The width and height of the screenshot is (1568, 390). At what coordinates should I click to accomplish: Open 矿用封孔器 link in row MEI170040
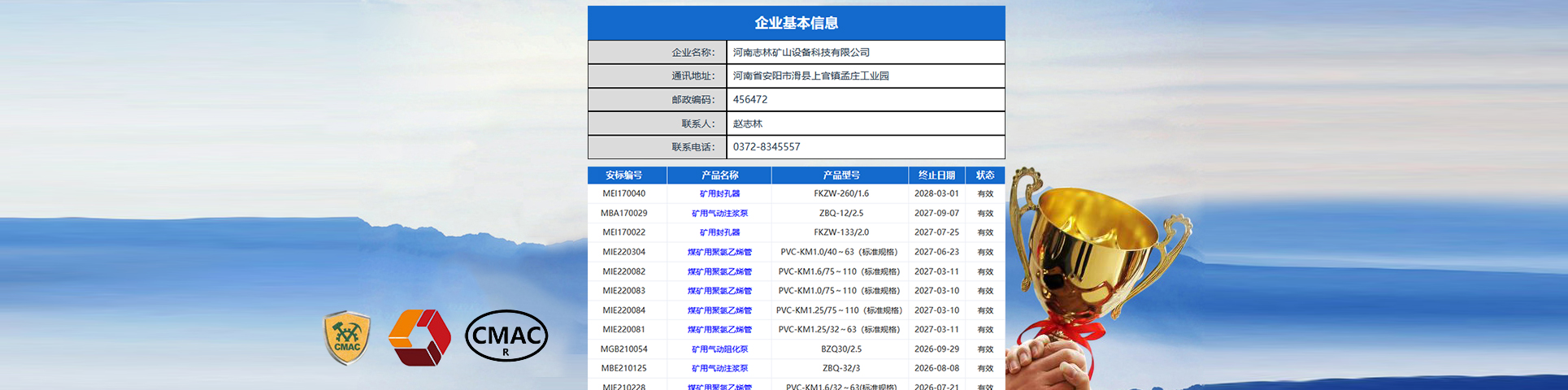point(719,194)
